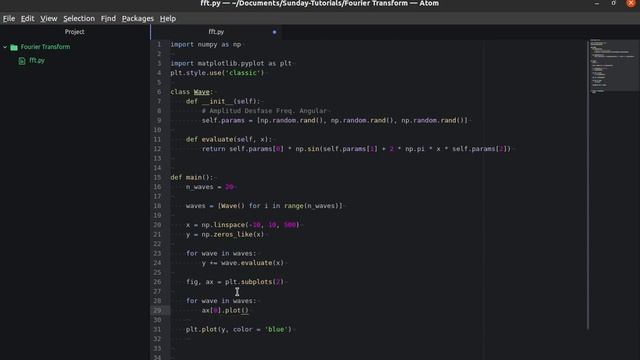Close the Atom window

[x=631, y=3]
